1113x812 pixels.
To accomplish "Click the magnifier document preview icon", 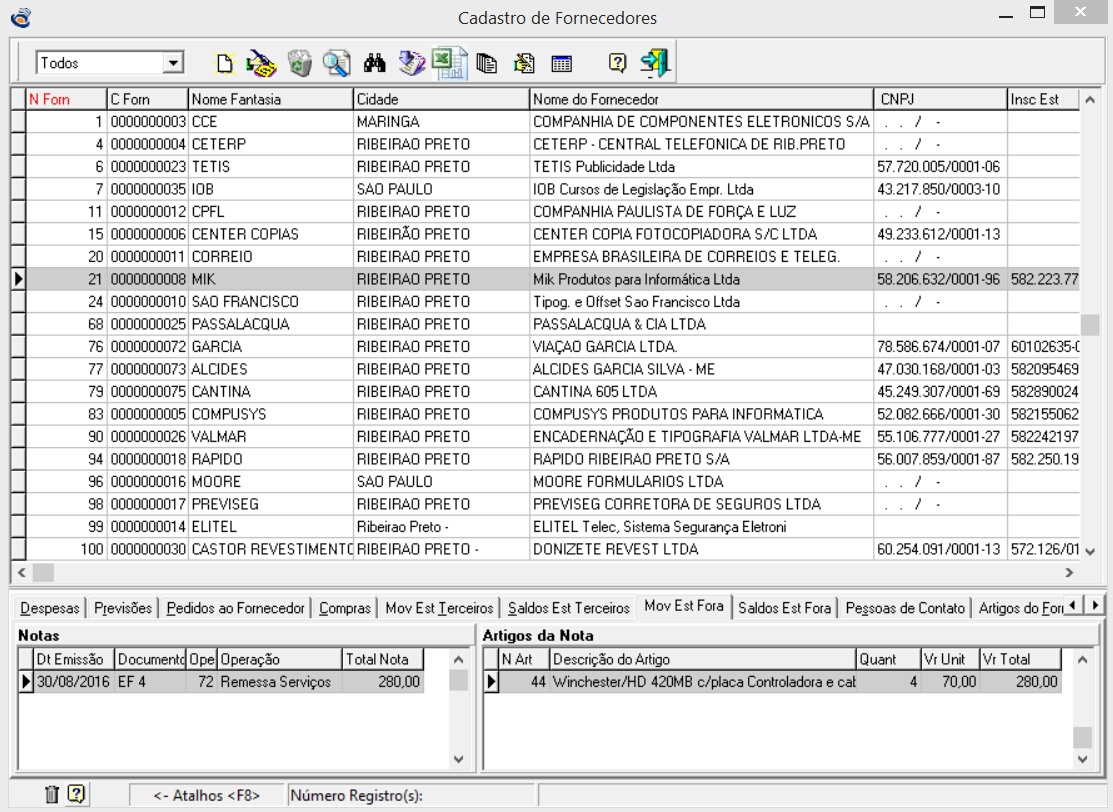I will click(x=336, y=63).
